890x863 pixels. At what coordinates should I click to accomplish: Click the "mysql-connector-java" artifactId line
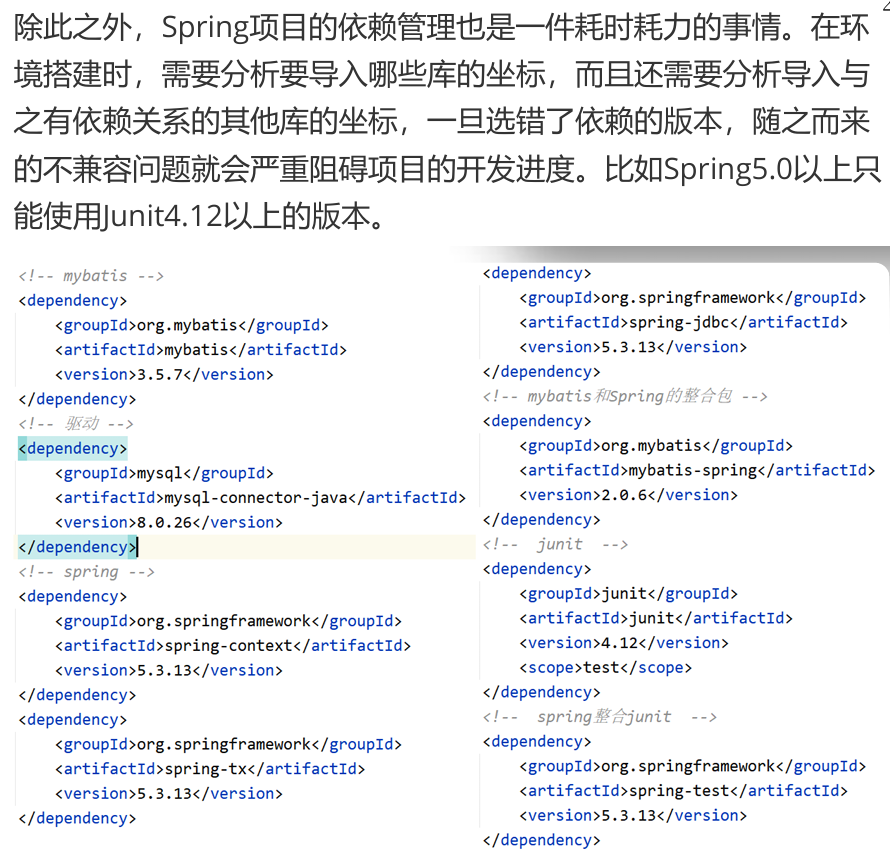click(261, 498)
